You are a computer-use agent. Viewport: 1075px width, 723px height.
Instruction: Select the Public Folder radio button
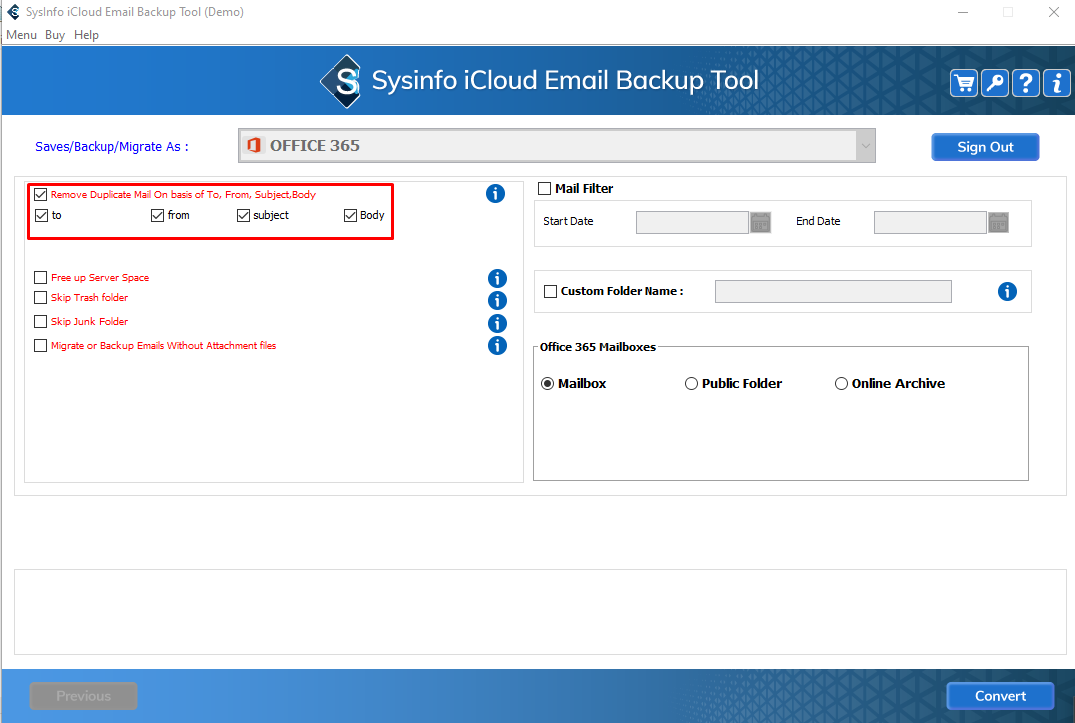pos(691,384)
